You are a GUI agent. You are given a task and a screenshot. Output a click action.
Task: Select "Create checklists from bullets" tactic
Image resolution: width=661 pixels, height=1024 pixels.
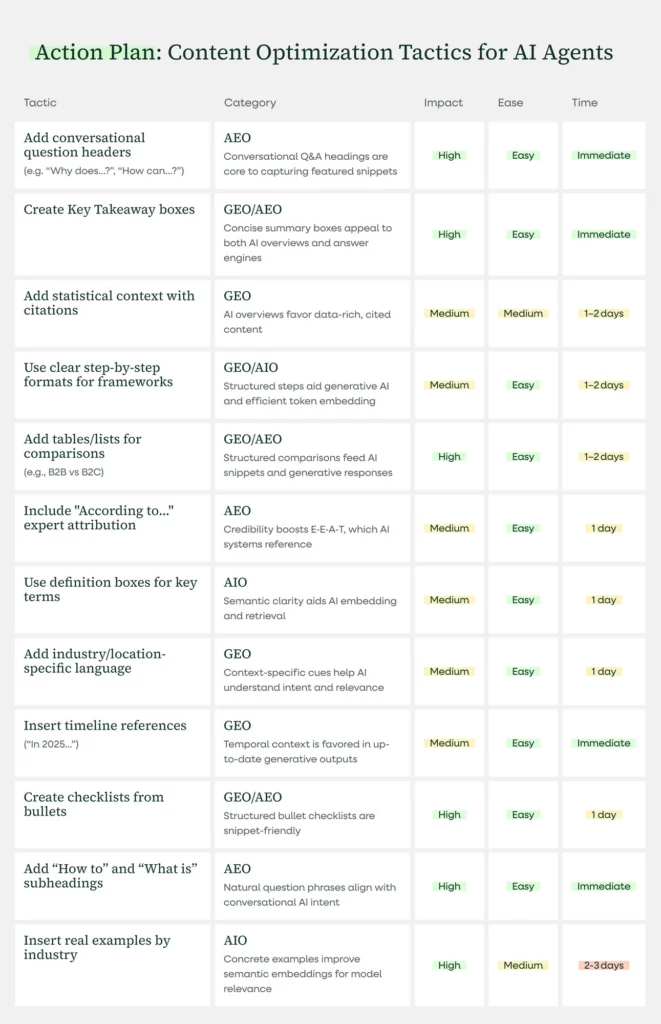point(93,804)
